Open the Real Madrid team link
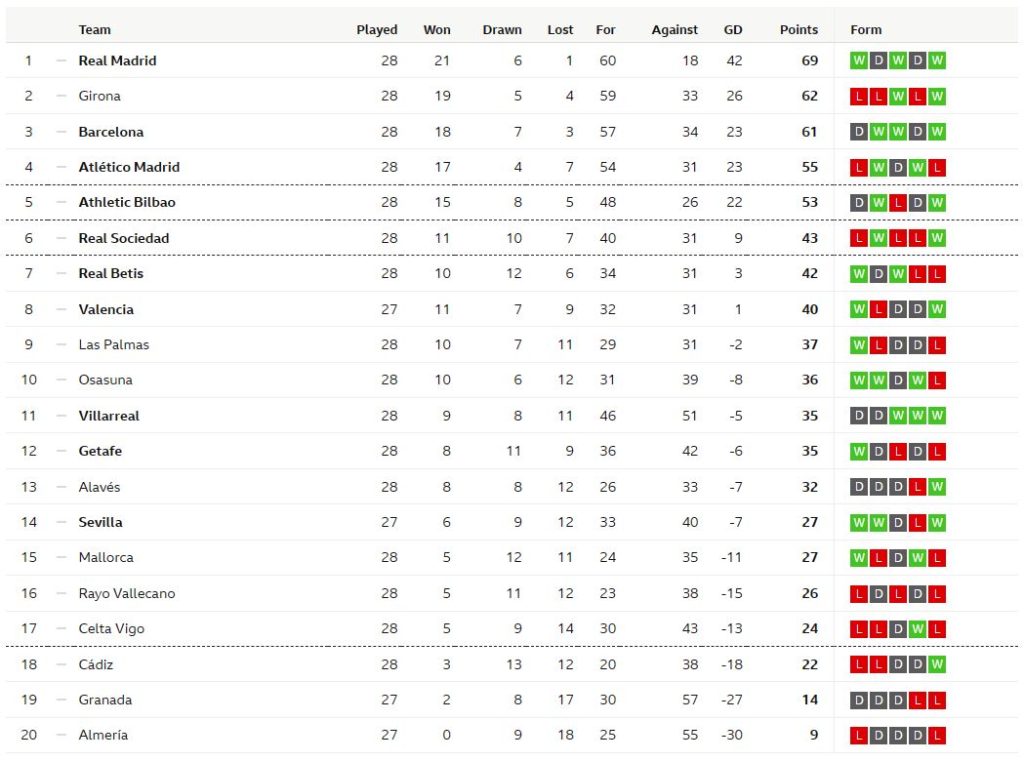This screenshot has width=1024, height=761. coord(117,61)
